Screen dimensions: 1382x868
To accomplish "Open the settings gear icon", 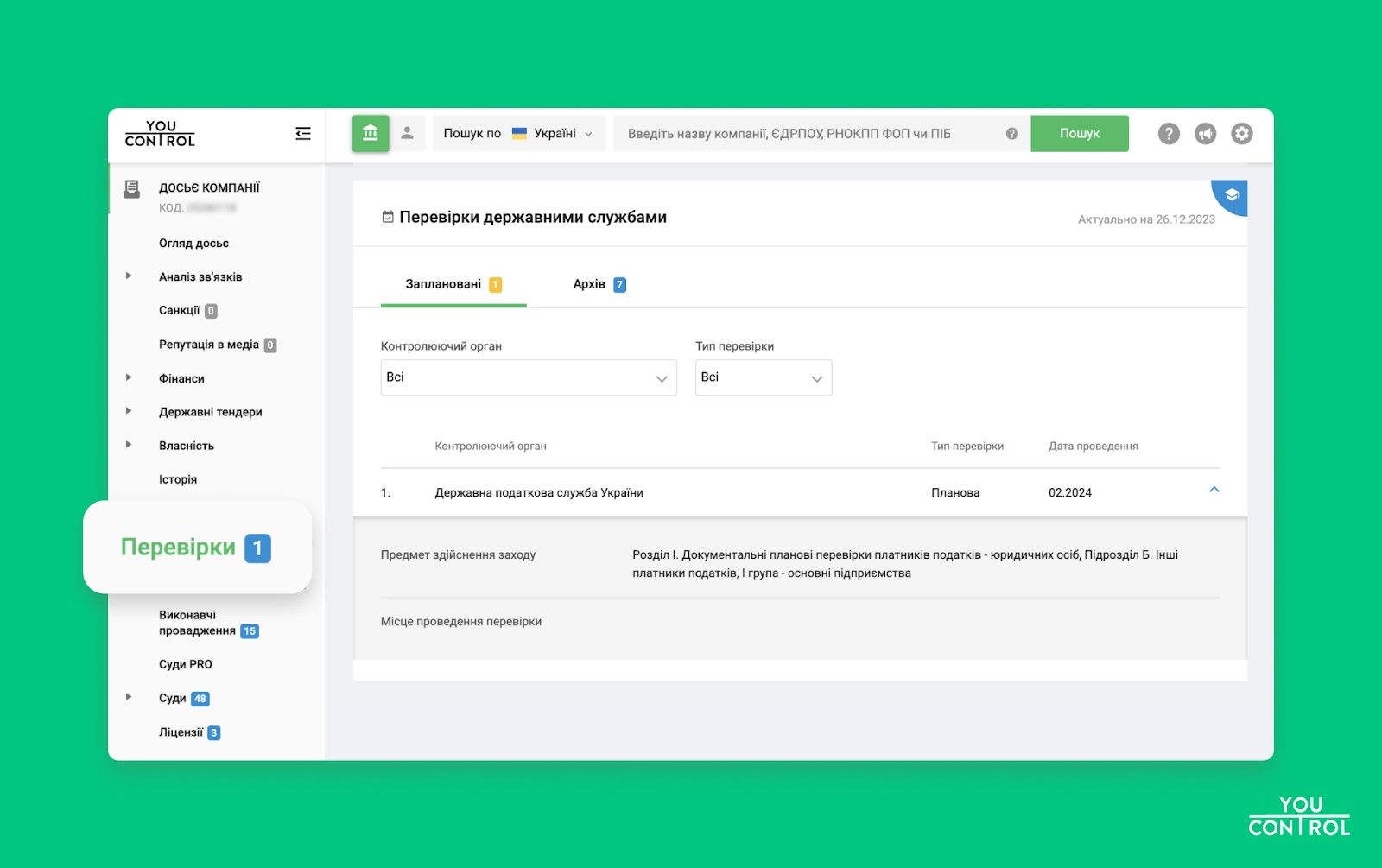I will coord(1241,133).
